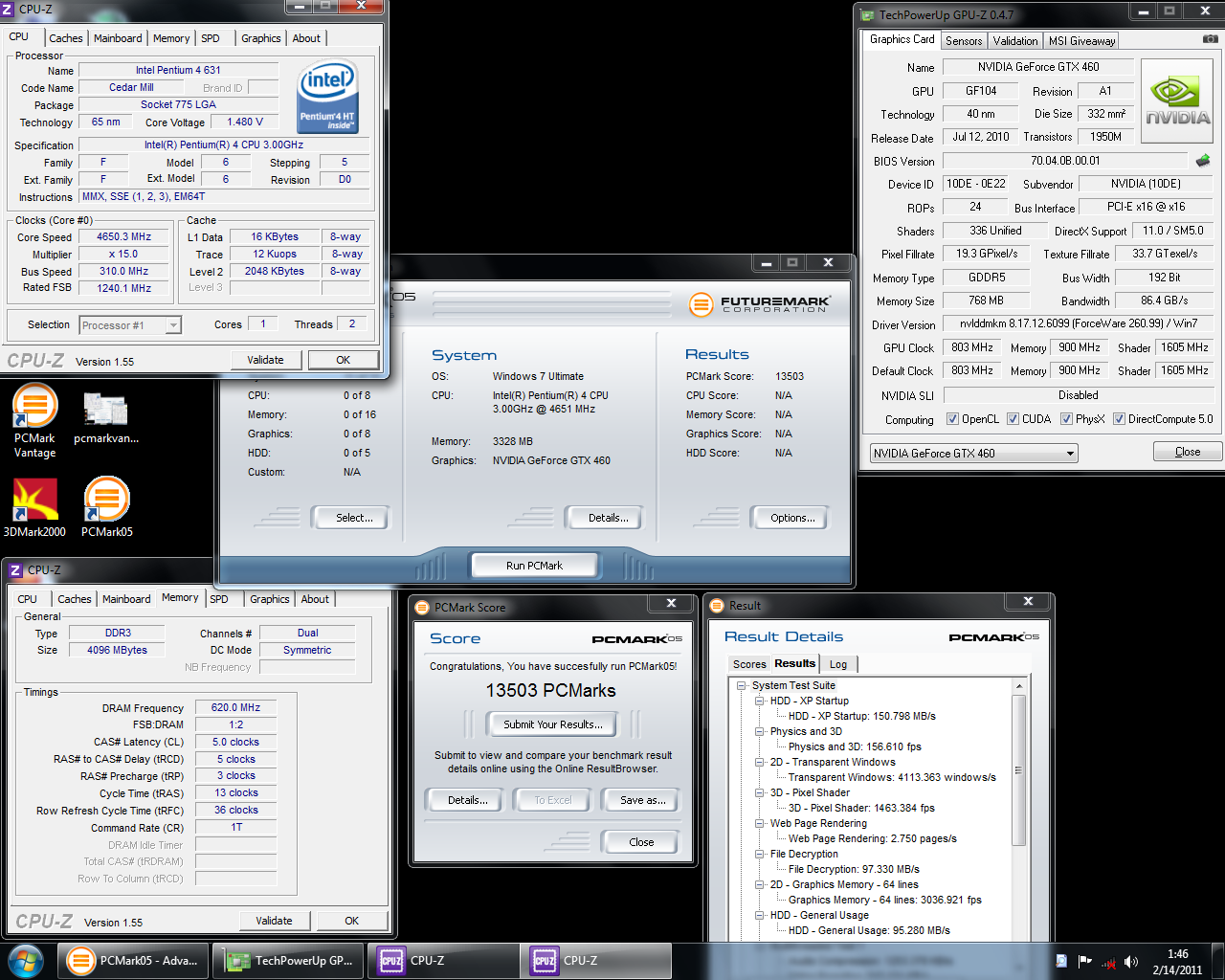This screenshot has width=1225, height=980.
Task: Click the memory-tab CPU-Z title bar icon
Action: tap(15, 570)
